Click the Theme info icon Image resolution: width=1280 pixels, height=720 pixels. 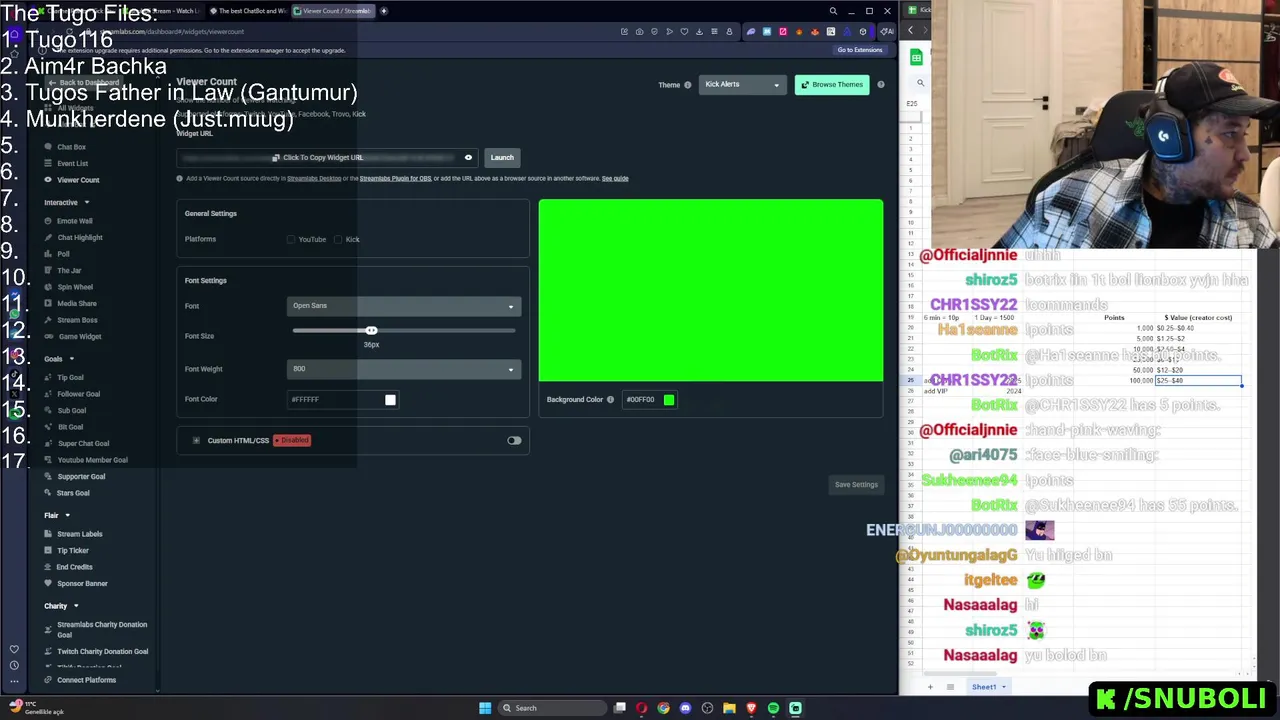687,85
